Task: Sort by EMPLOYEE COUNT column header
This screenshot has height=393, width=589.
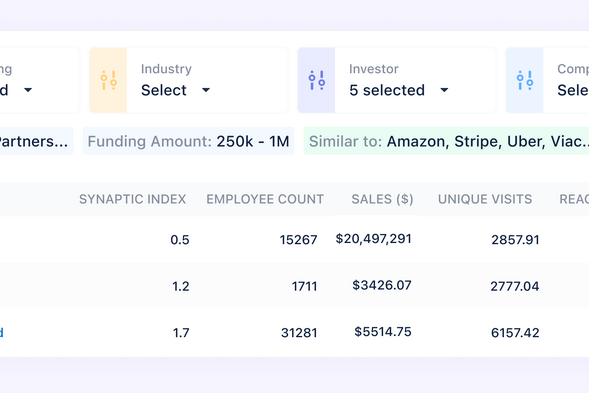Action: pyautogui.click(x=265, y=199)
